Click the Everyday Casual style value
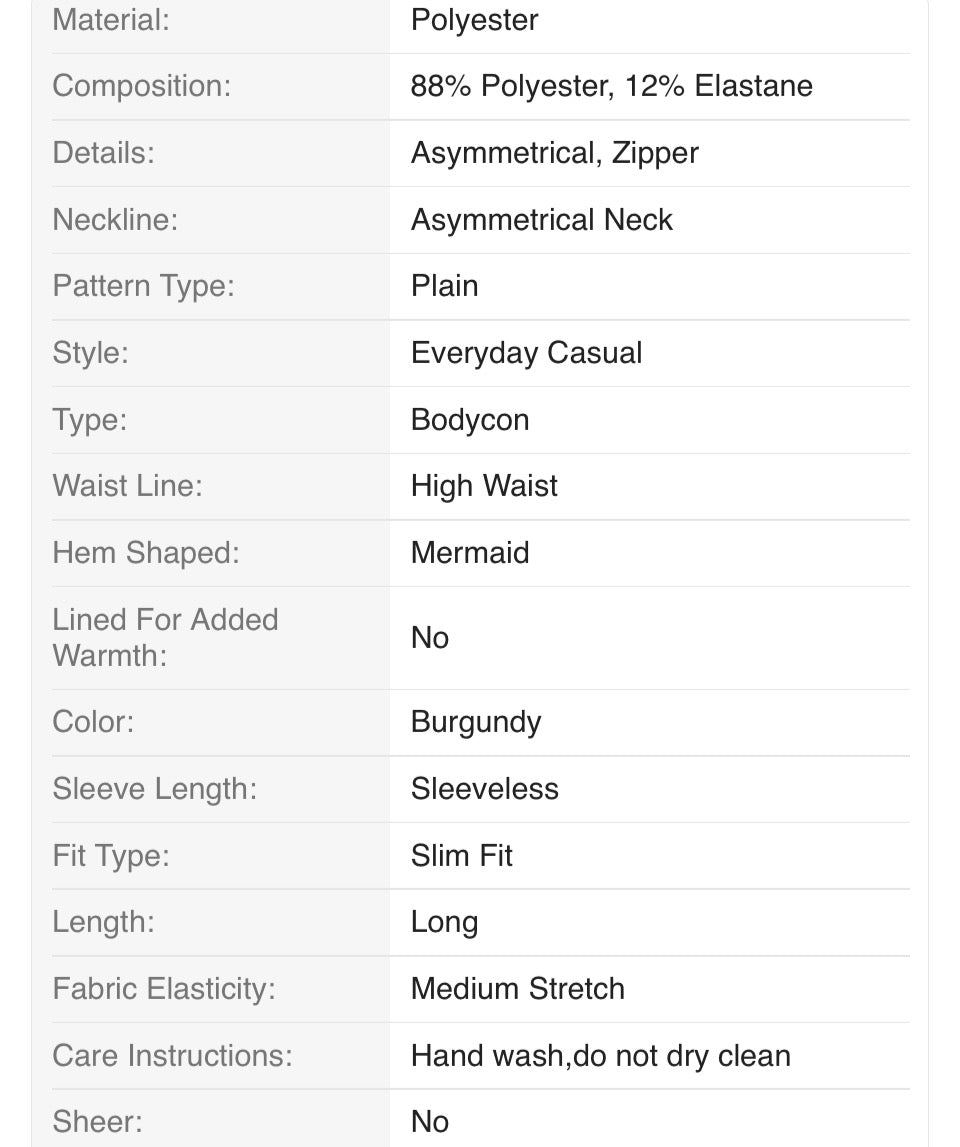The width and height of the screenshot is (960, 1147). coord(526,353)
